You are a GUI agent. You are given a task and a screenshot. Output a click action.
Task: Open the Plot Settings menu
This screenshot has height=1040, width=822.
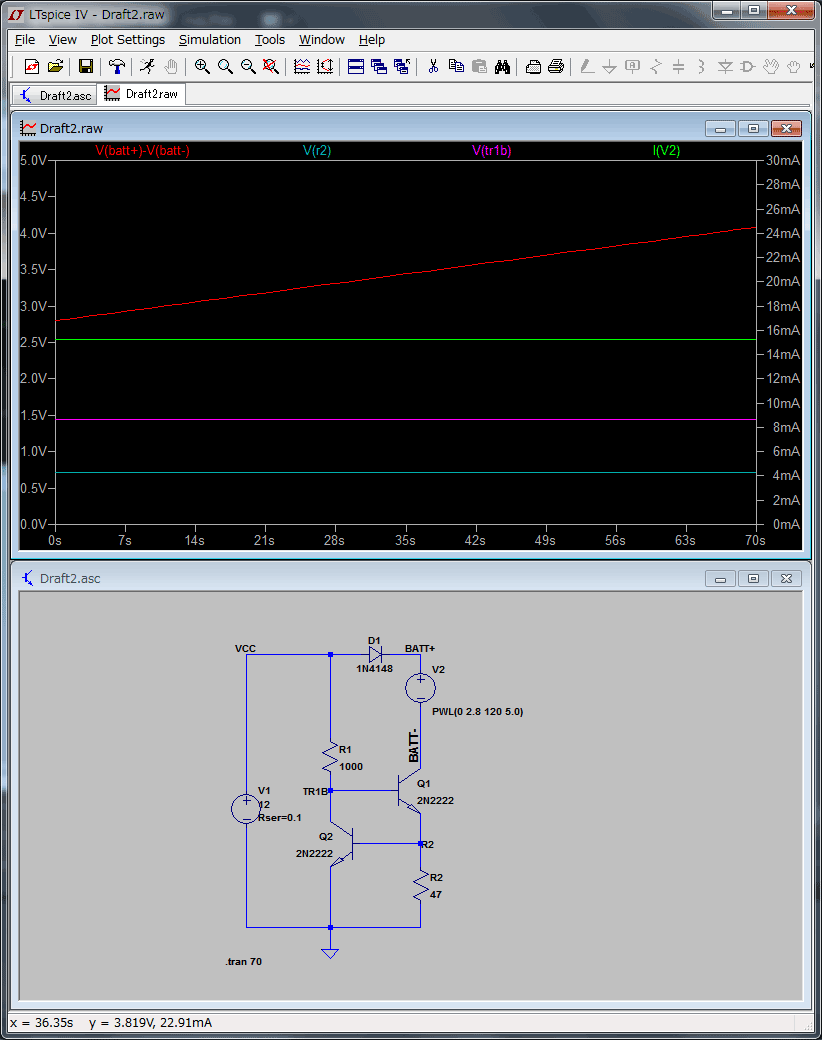pos(128,40)
